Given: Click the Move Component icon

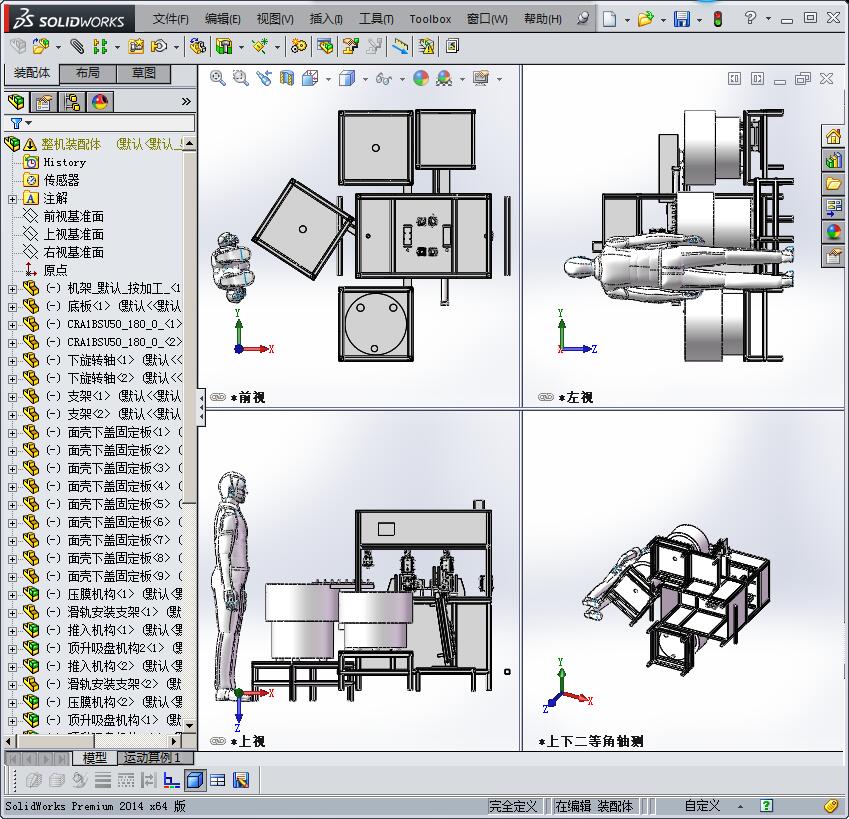Looking at the screenshot, I should pos(159,47).
